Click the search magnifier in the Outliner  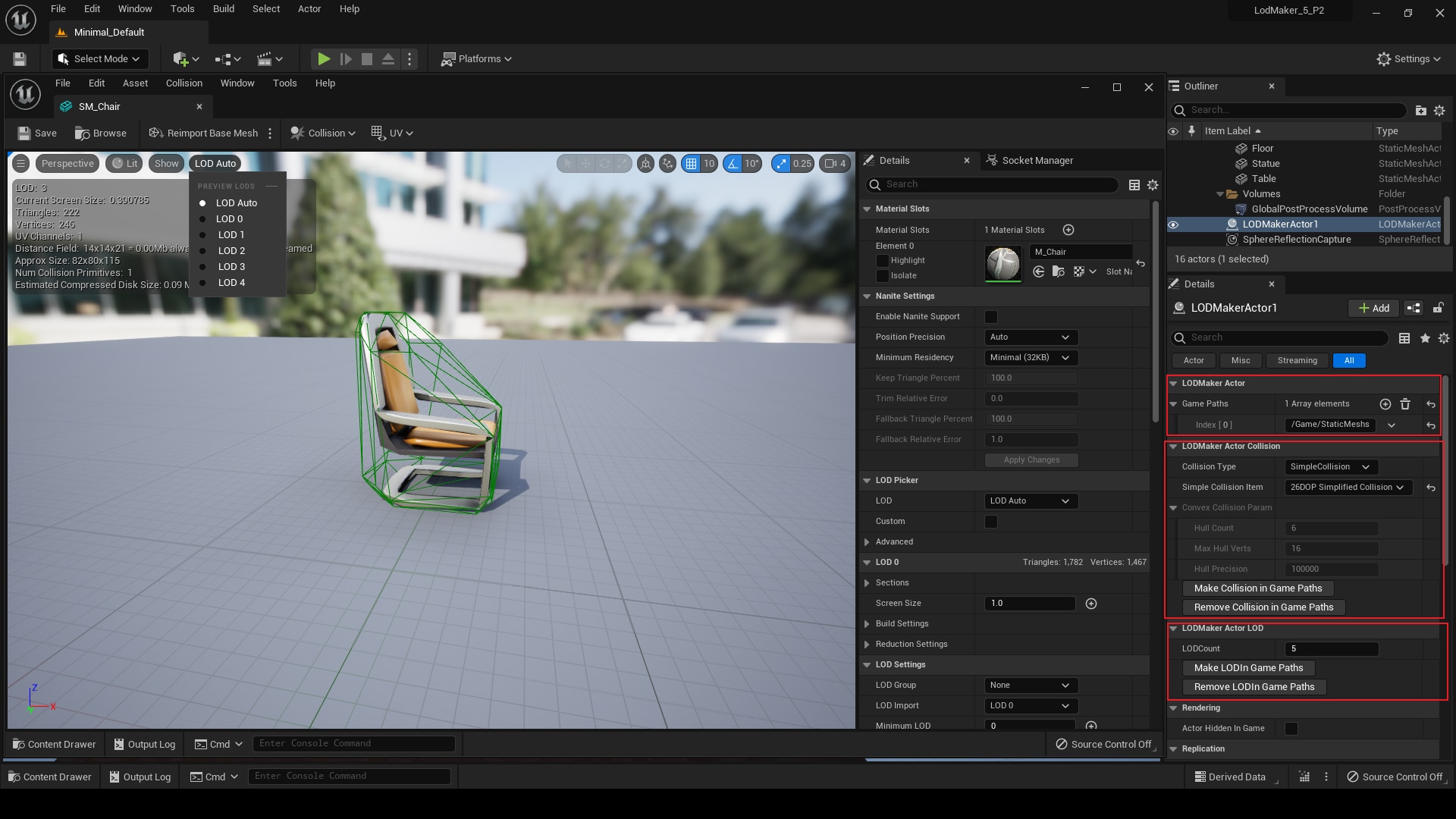(x=1180, y=110)
